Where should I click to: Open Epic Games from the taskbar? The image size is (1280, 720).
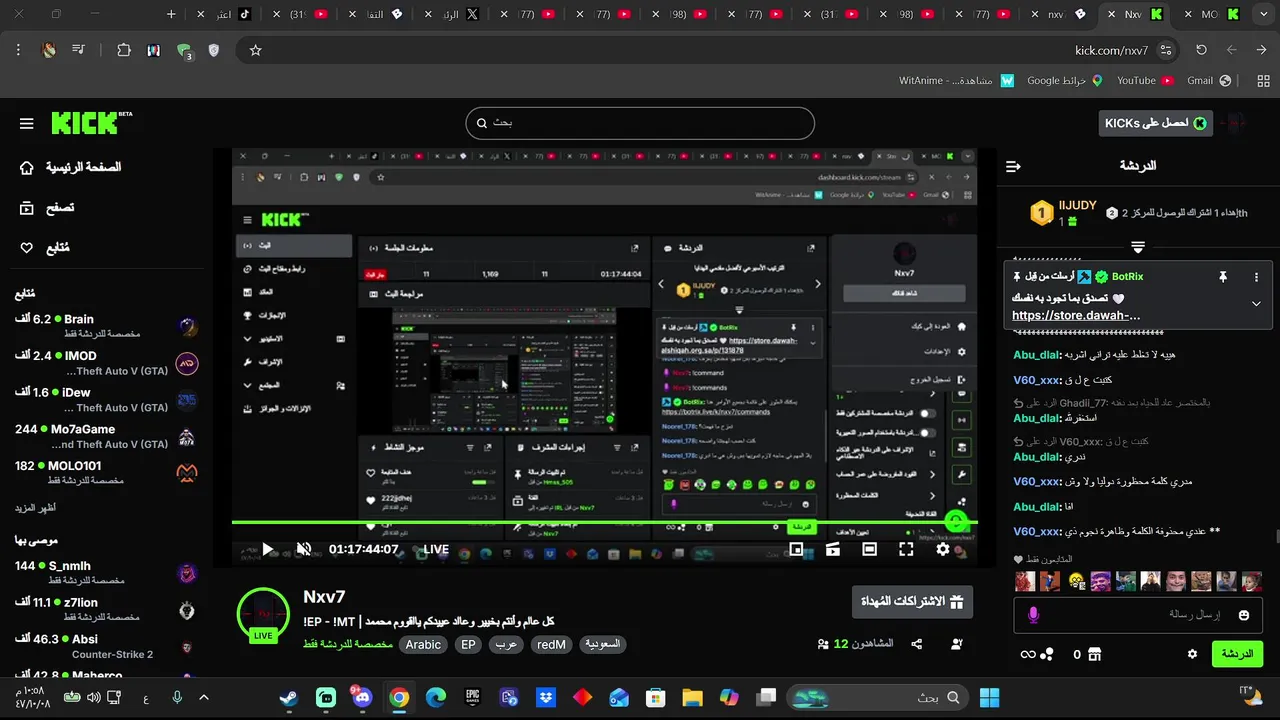click(x=472, y=698)
